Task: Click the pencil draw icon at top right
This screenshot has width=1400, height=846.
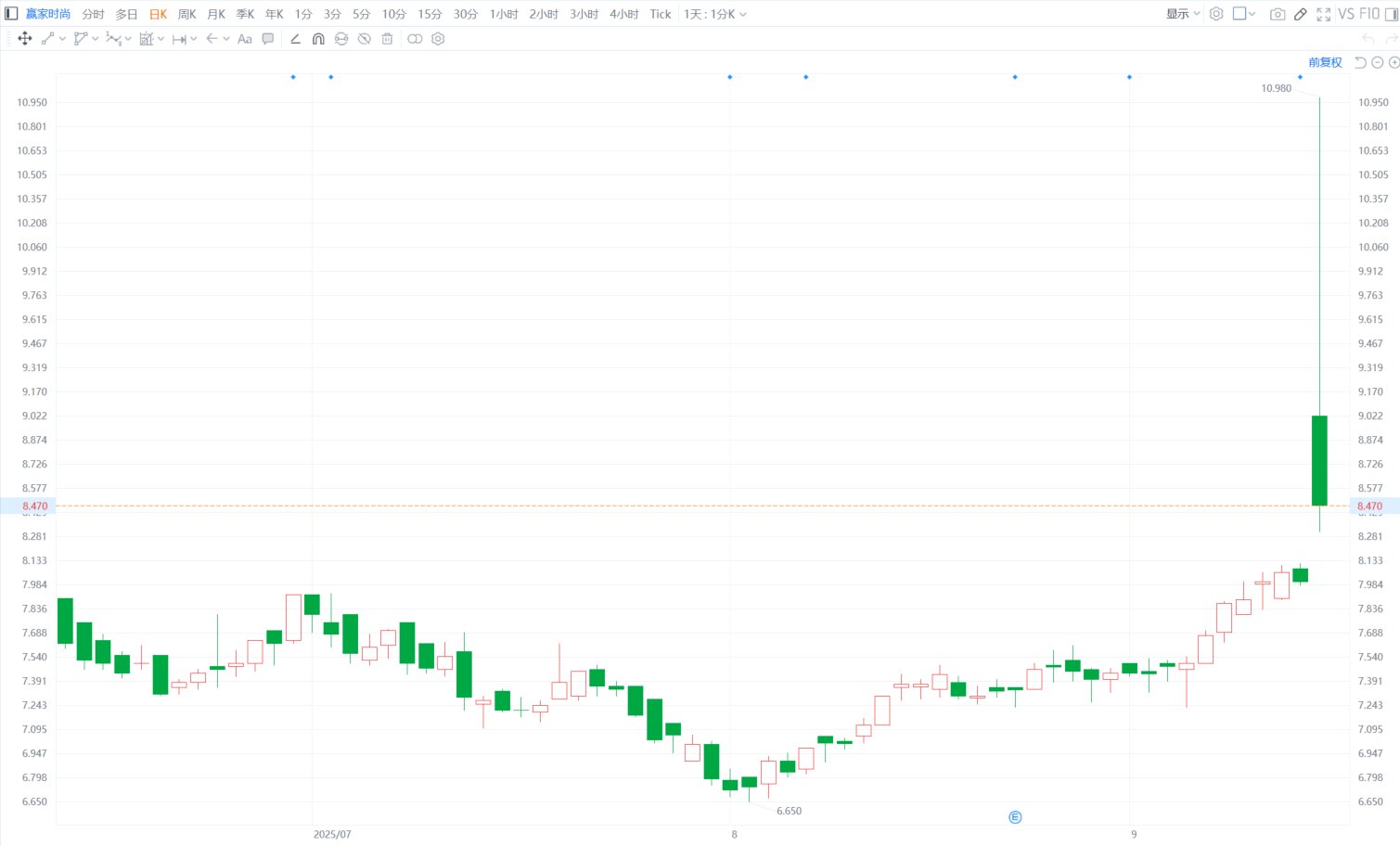Action: pyautogui.click(x=1301, y=14)
